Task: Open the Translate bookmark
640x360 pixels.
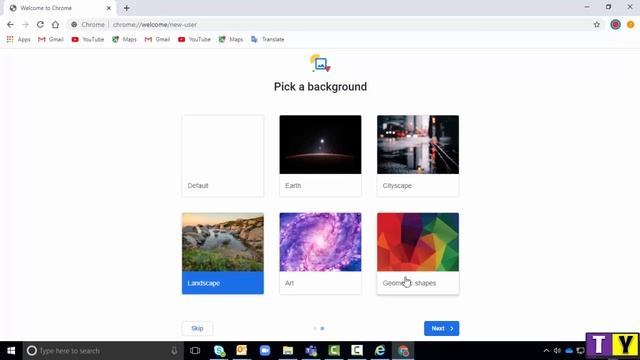Action: [268, 40]
